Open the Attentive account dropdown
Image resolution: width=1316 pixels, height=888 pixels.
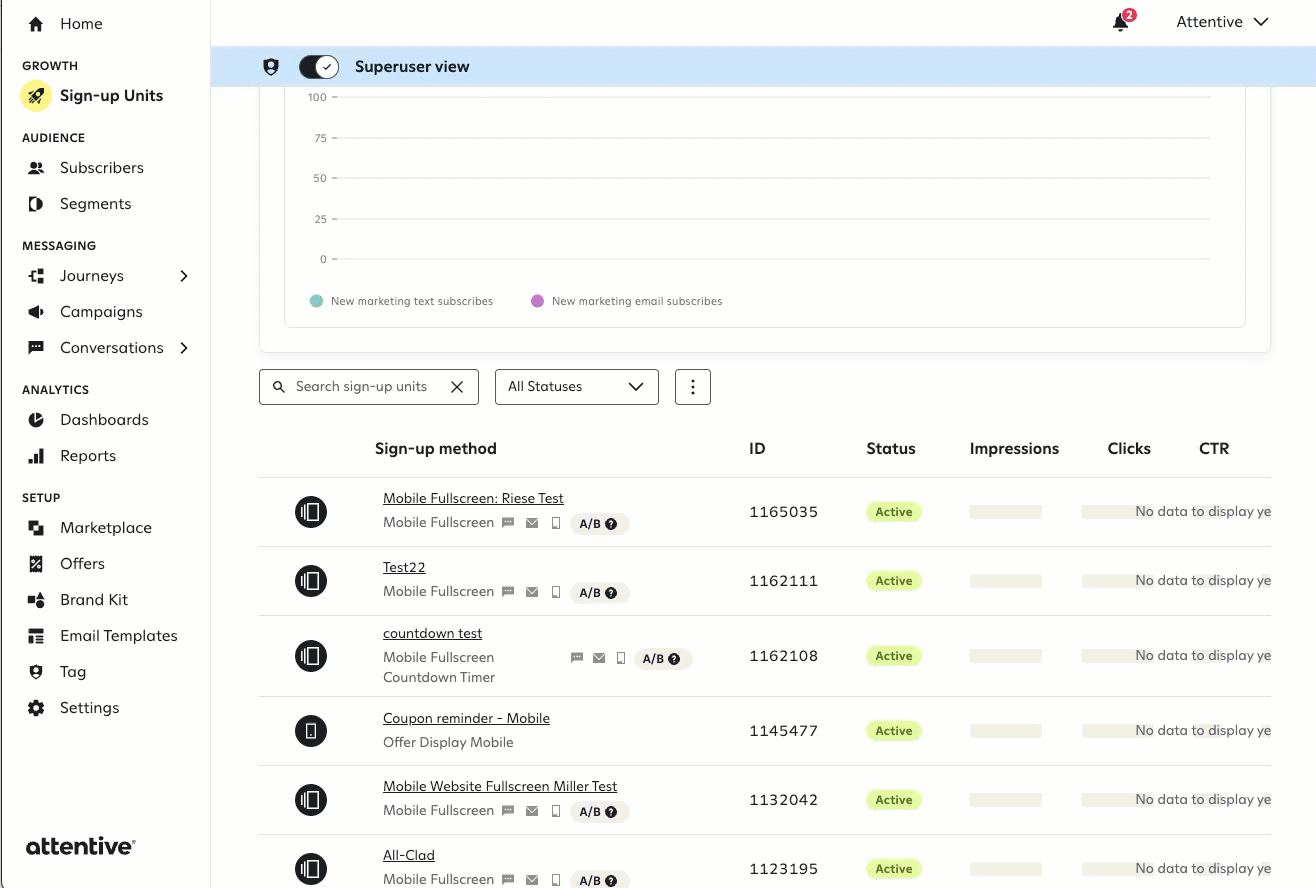[x=1222, y=22]
